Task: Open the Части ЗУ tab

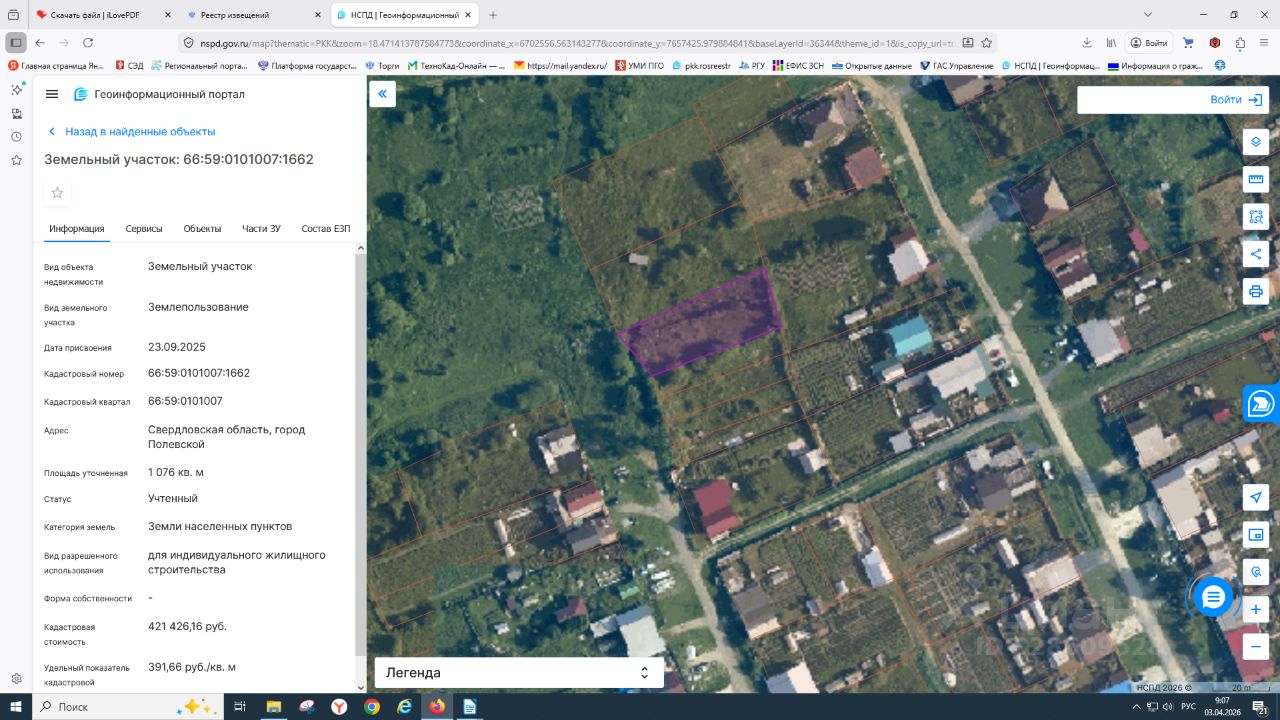Action: (261, 229)
